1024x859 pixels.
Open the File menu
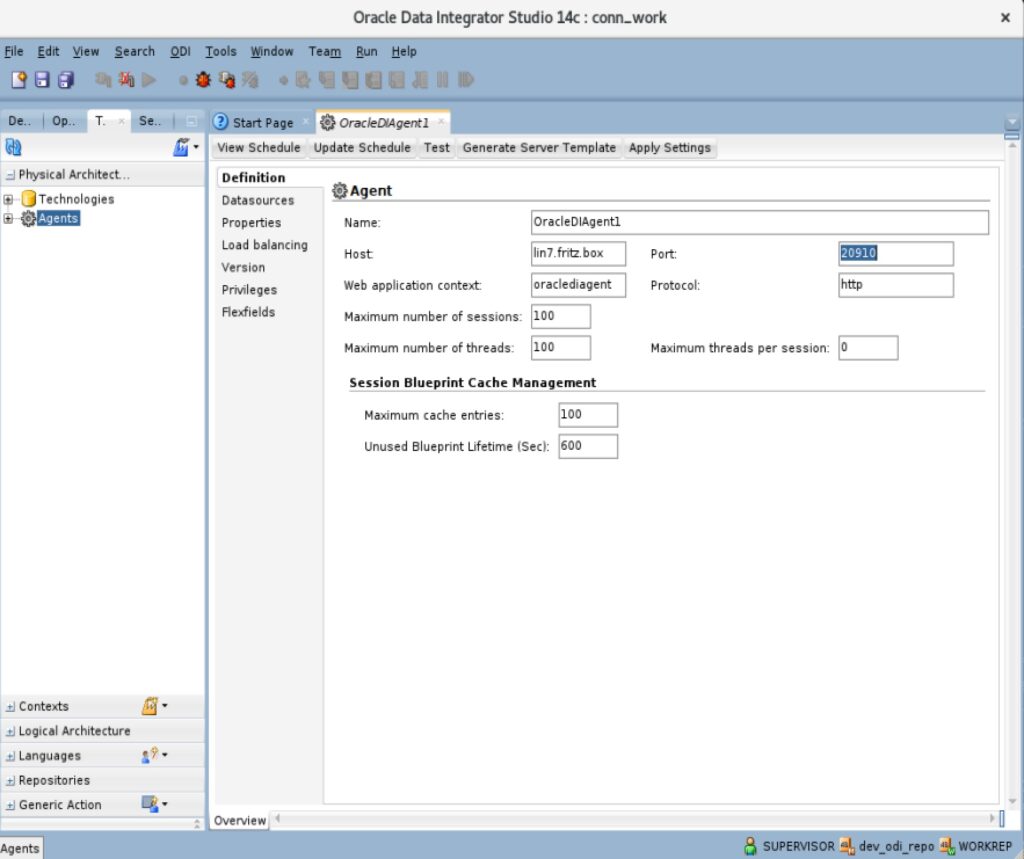pos(14,51)
